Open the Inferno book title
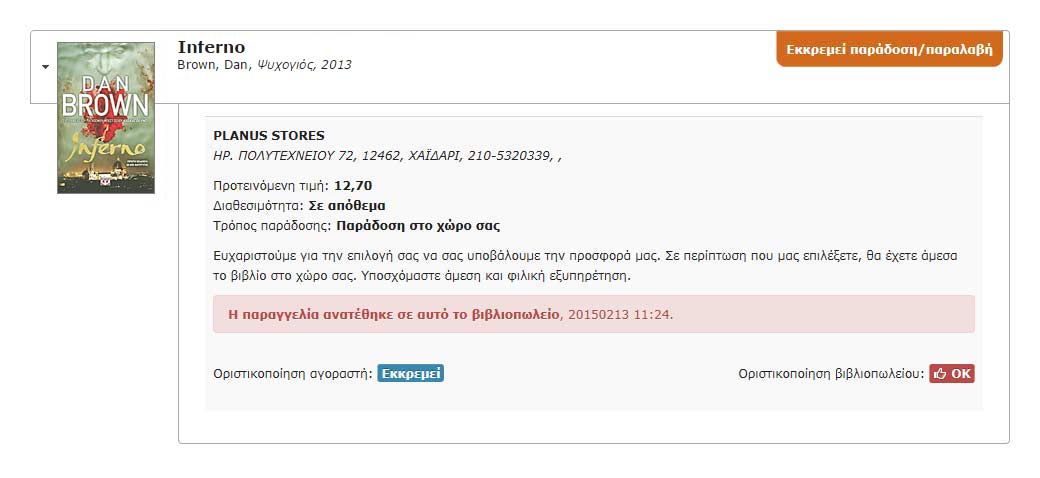Viewport: 1040px width, 478px height. (211, 47)
